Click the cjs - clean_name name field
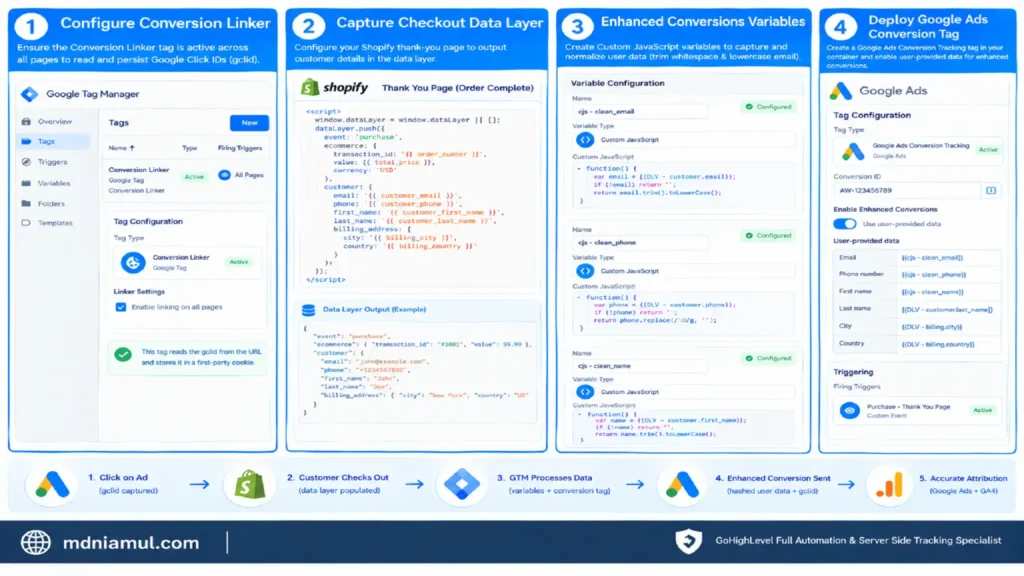This screenshot has width=1024, height=576. 640,366
